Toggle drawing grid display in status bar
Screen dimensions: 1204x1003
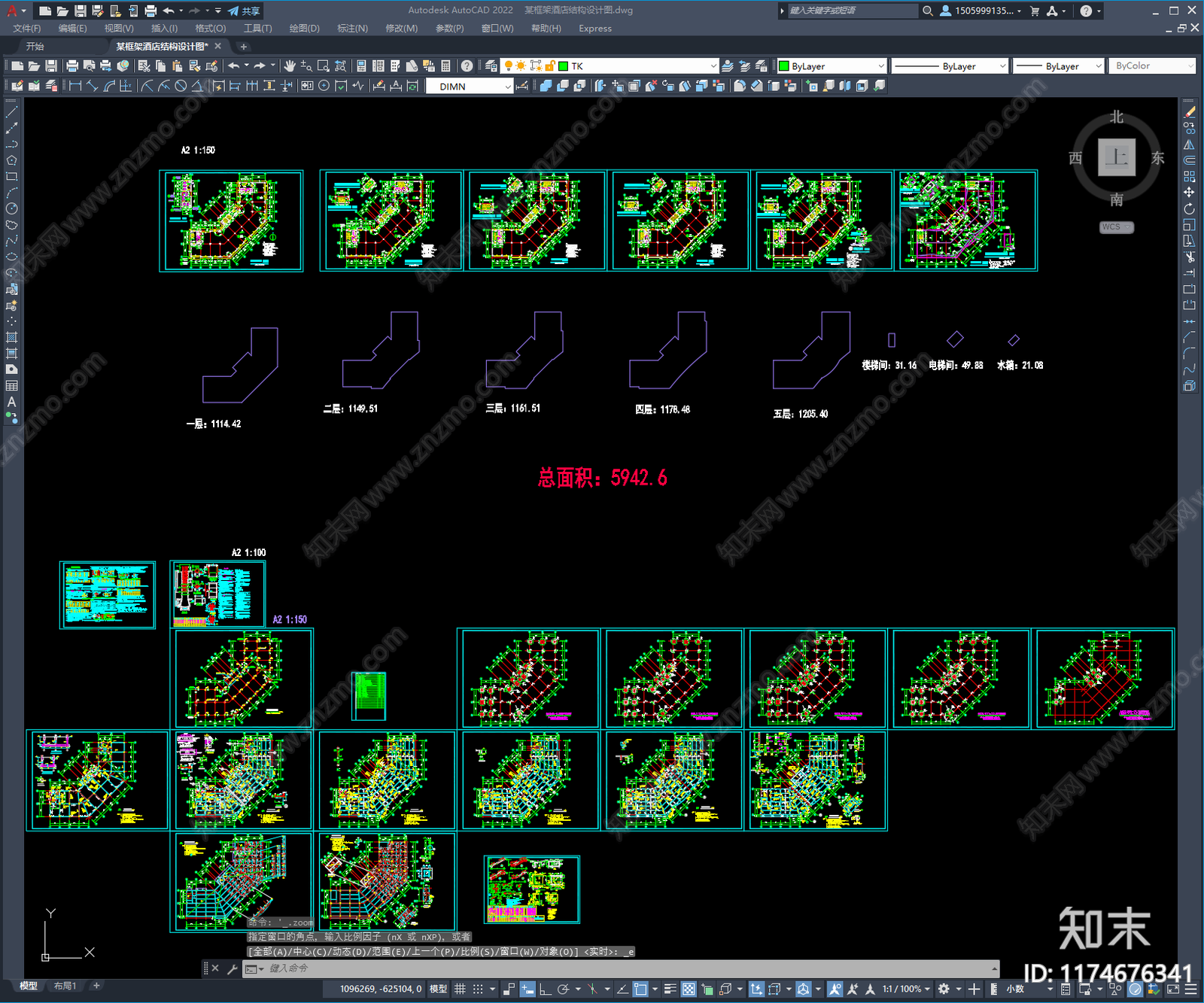460,989
